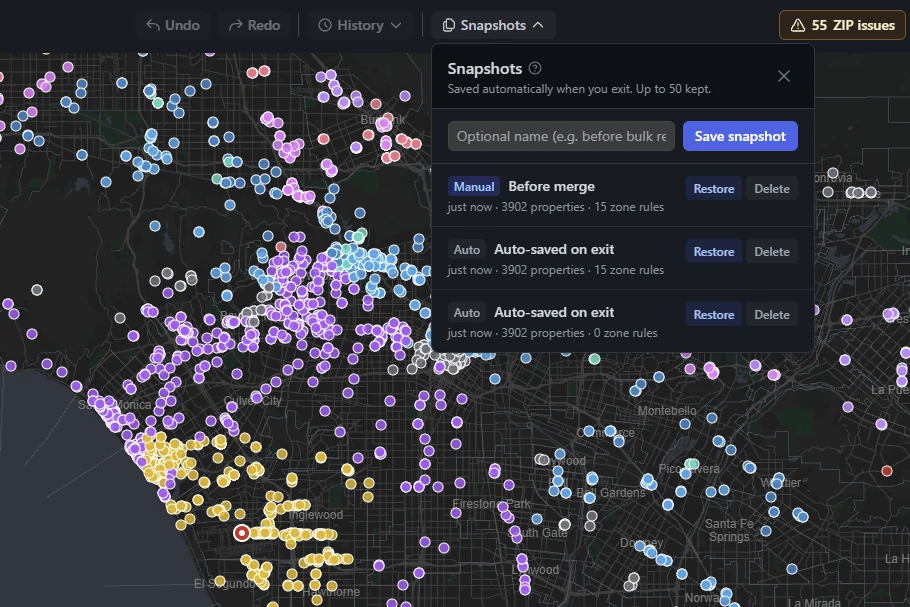
Task: Focus the optional snapshot name field
Action: click(x=561, y=136)
